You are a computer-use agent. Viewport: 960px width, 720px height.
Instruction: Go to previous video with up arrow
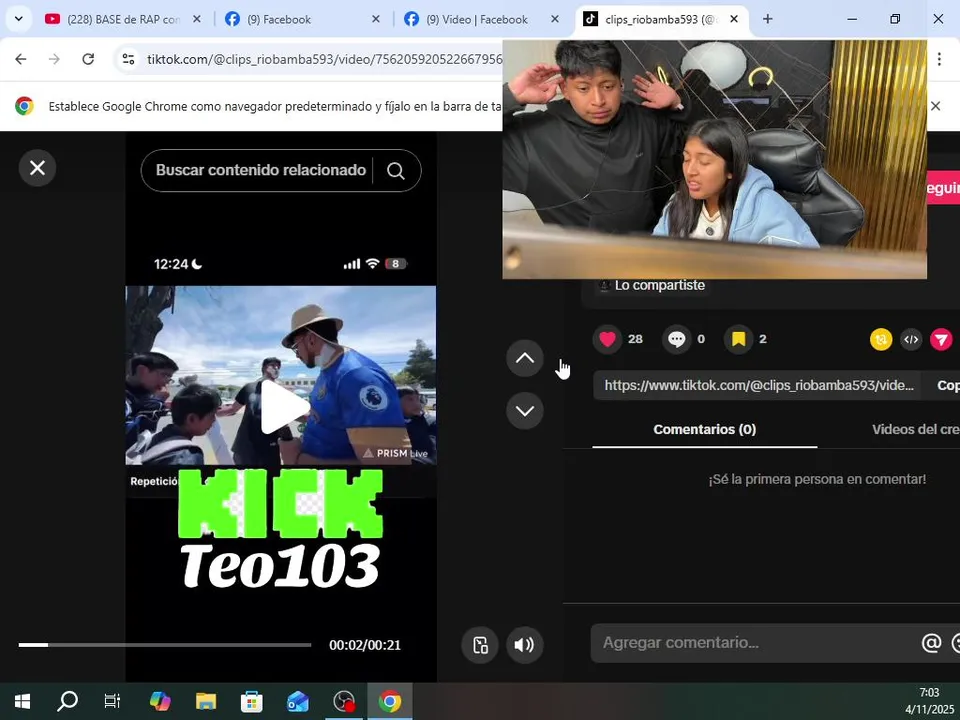point(525,358)
